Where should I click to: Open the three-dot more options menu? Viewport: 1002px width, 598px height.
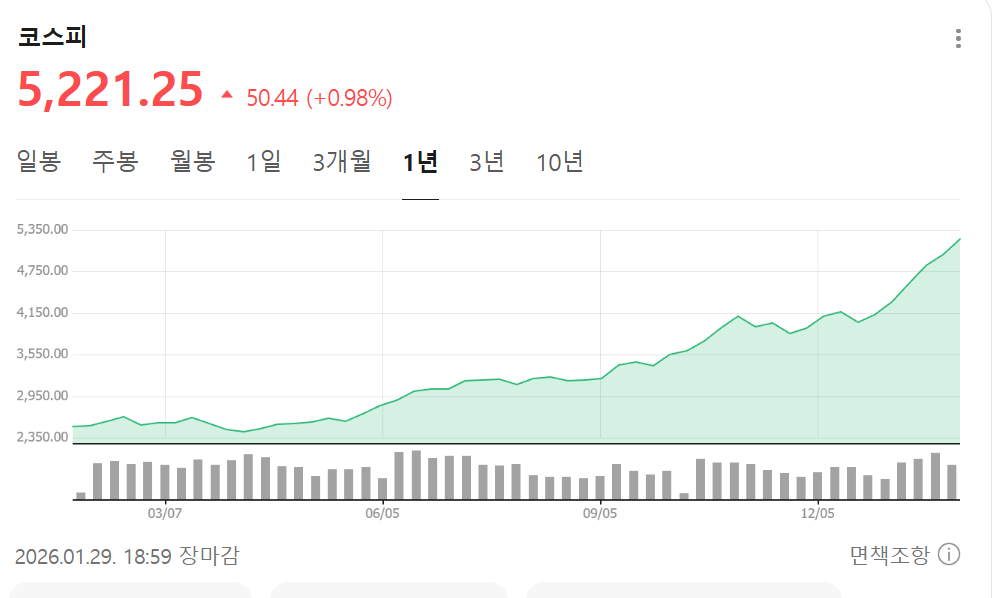coord(958,39)
